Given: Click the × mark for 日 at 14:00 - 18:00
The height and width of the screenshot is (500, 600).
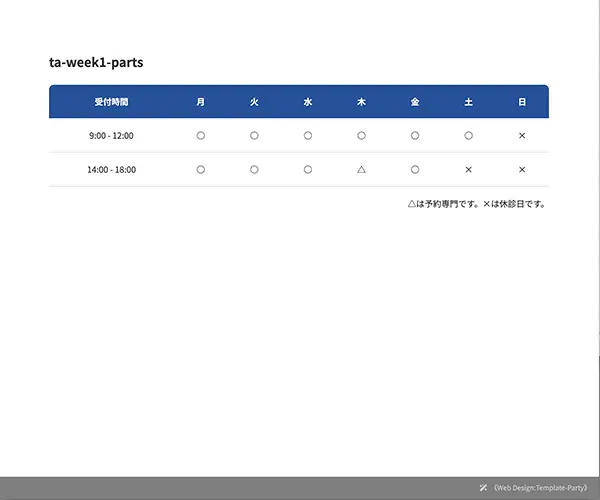Looking at the screenshot, I should coord(522,170).
